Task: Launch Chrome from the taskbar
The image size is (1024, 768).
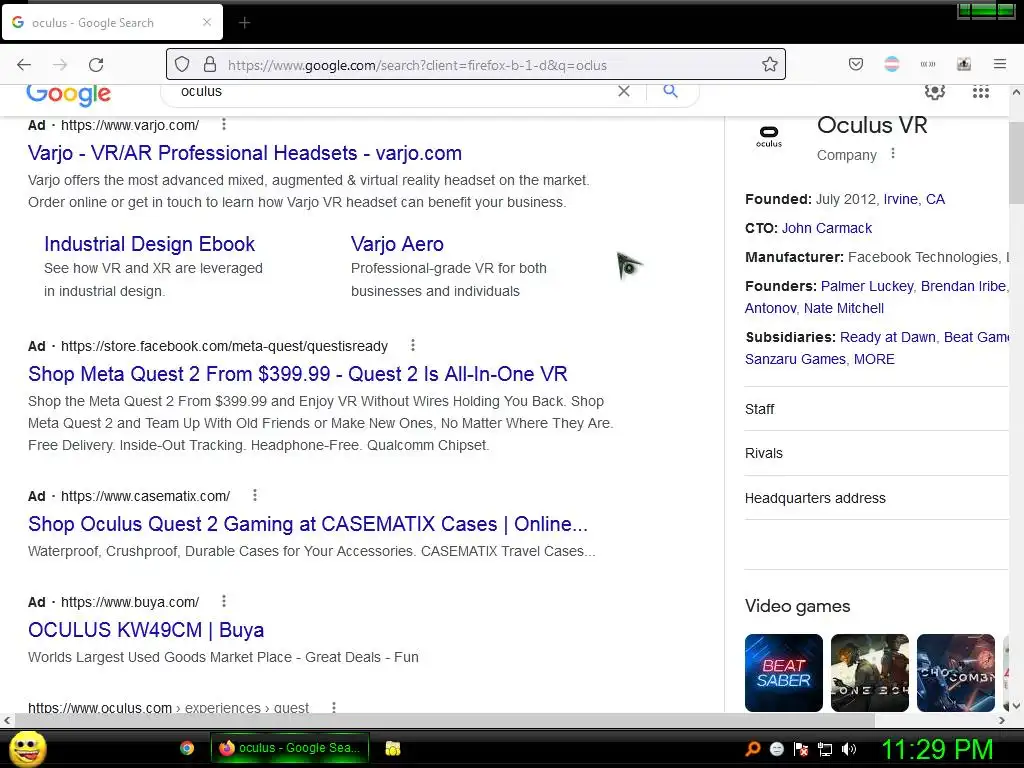Action: pos(187,748)
